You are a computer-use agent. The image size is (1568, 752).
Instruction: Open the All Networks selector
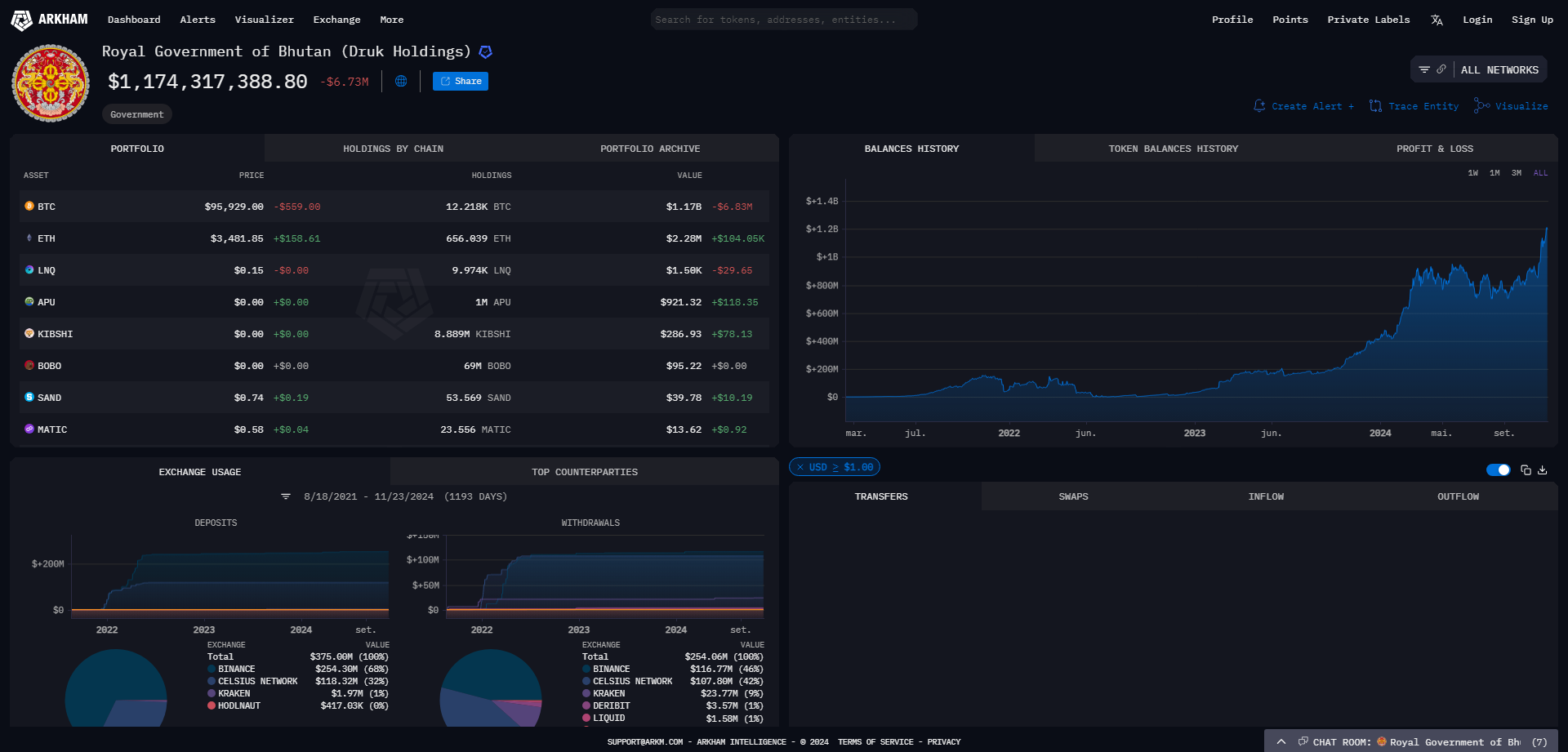[x=1499, y=70]
